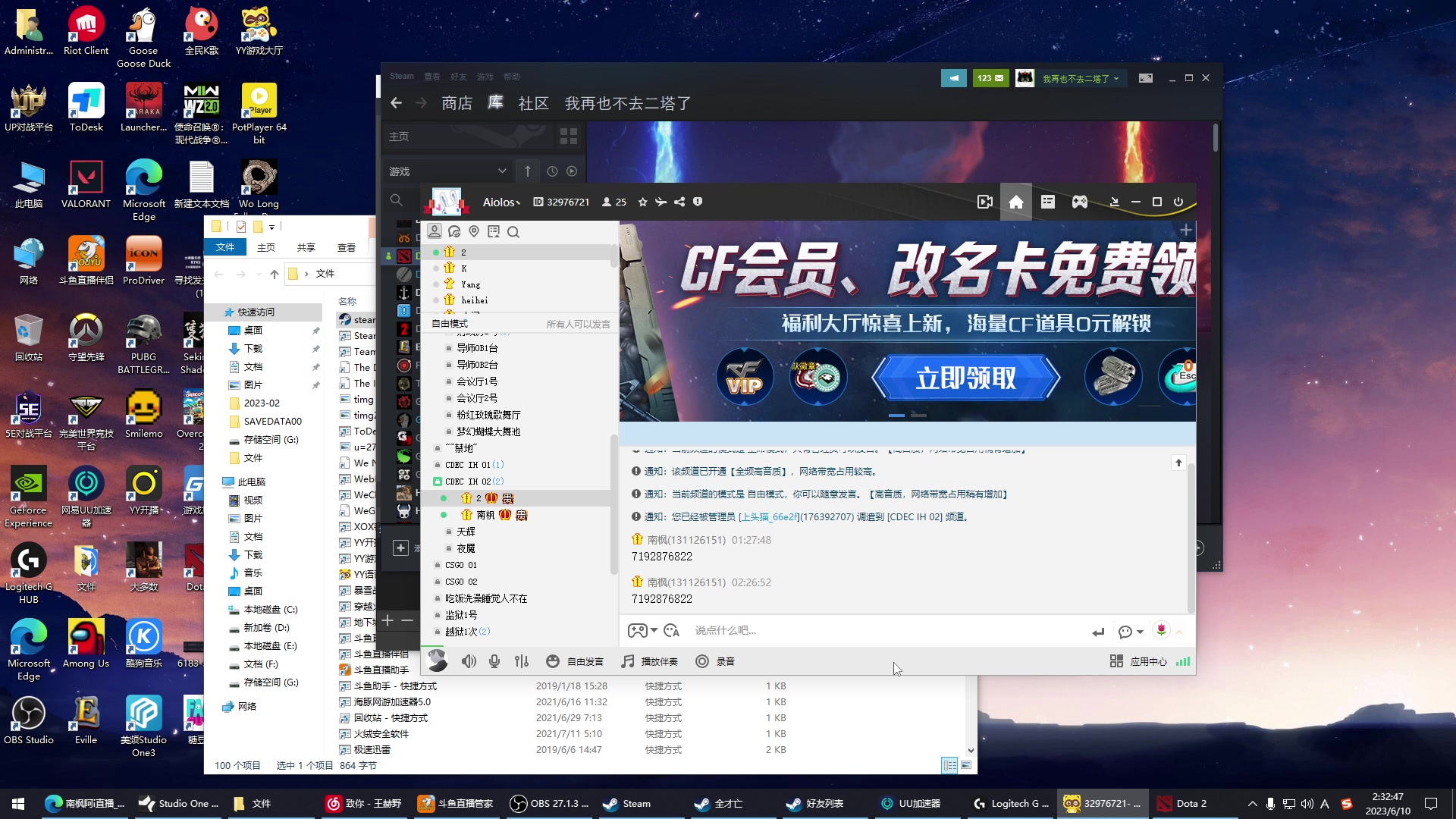Toggle 自由发言 free speech mode
Image resolution: width=1456 pixels, height=819 pixels.
pos(575,661)
